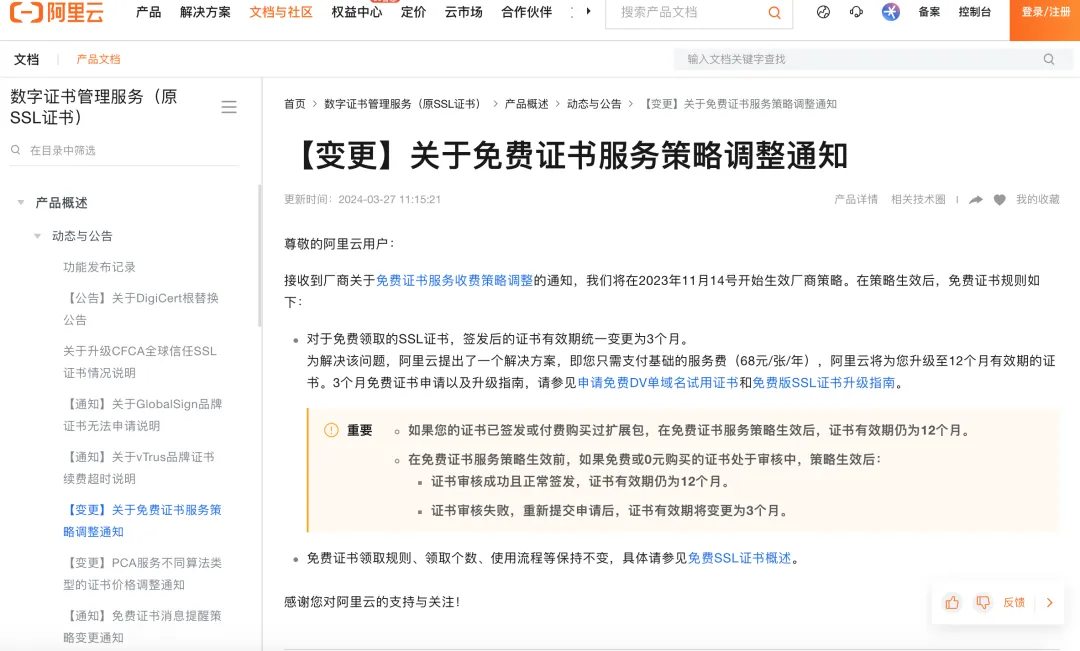The image size is (1080, 651).
Task: Click the share arrow icon
Action: pyautogui.click(x=976, y=200)
